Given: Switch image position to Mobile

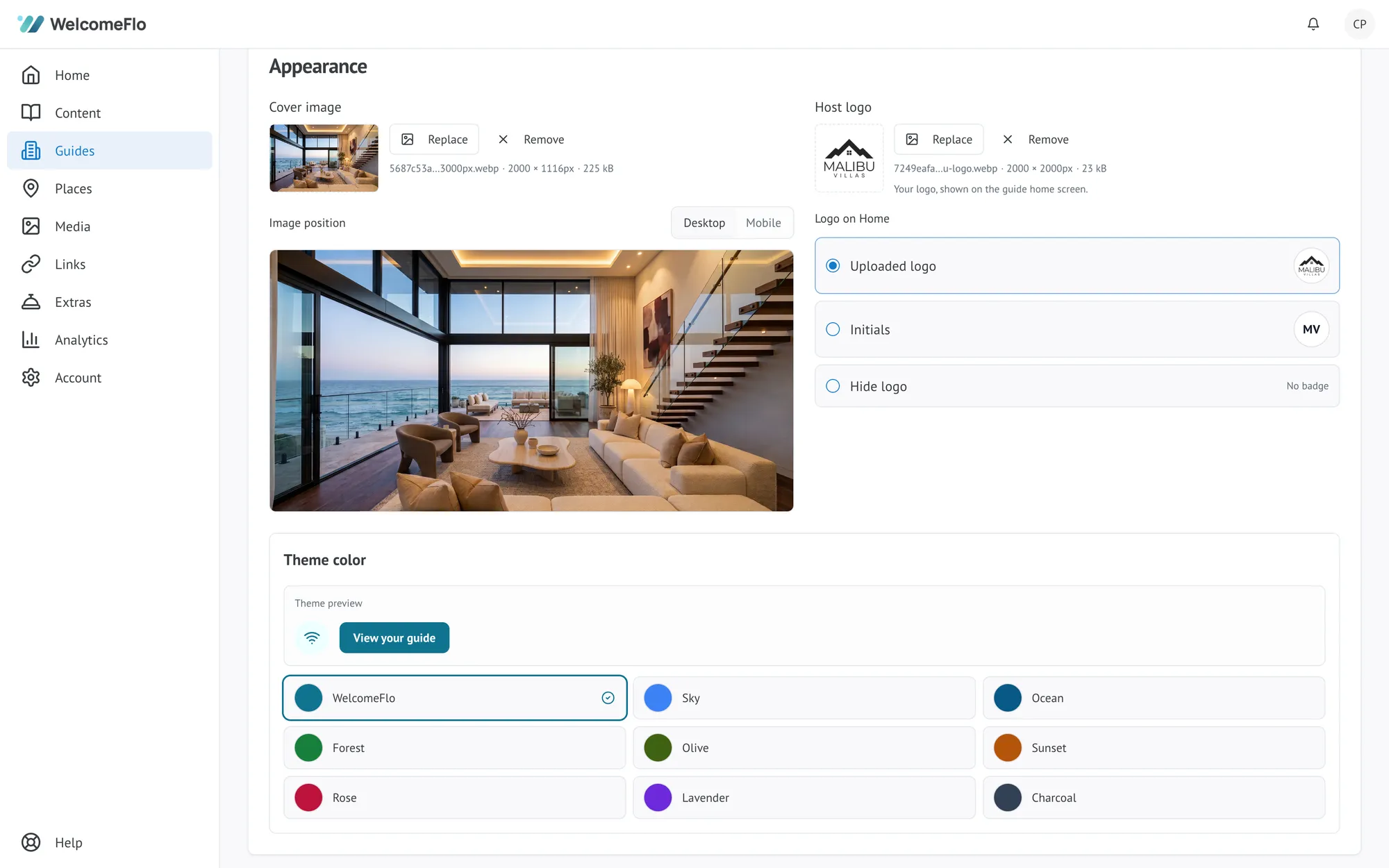Looking at the screenshot, I should pyautogui.click(x=763, y=223).
